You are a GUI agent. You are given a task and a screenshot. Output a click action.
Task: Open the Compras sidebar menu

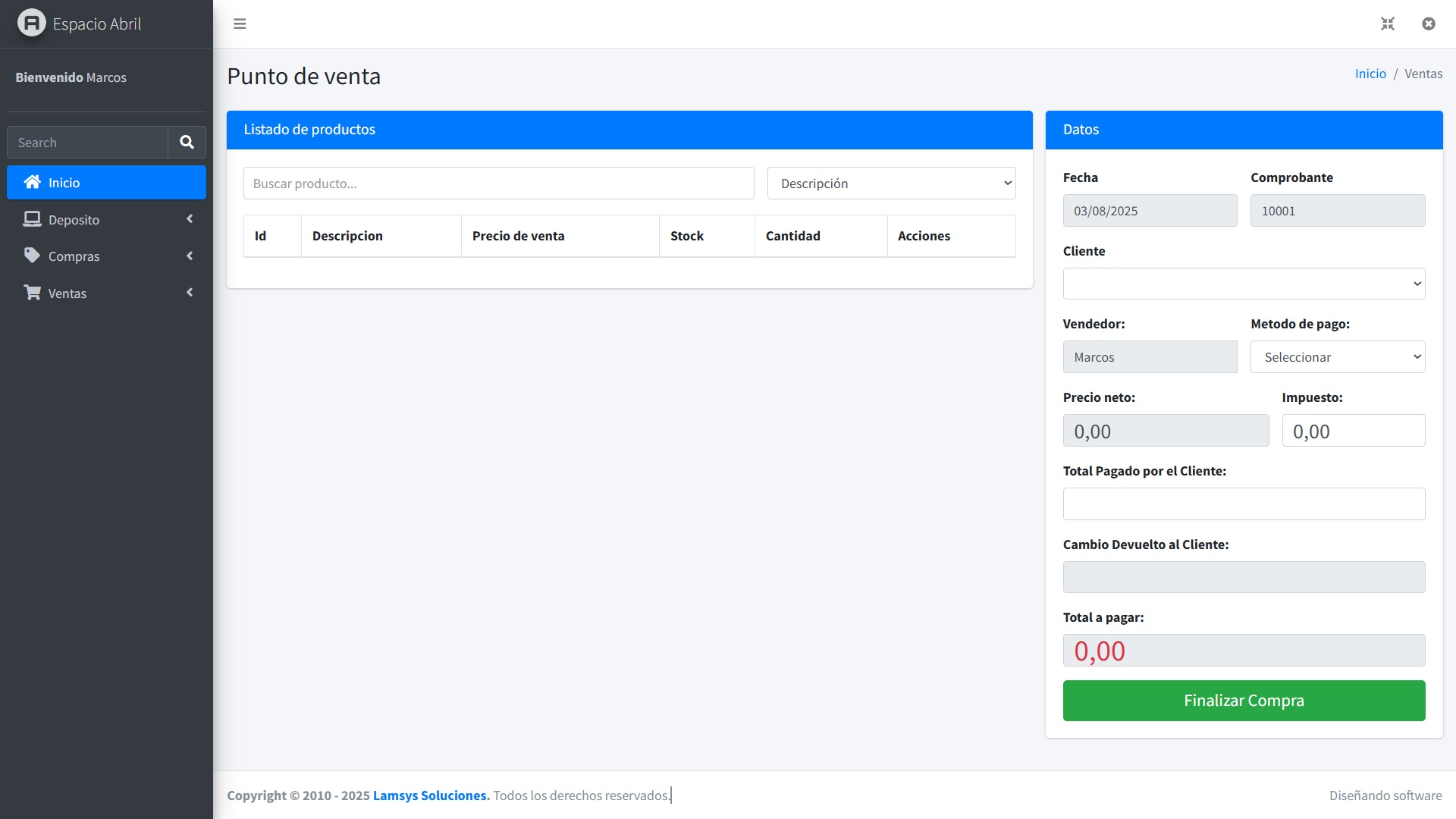[x=106, y=256]
